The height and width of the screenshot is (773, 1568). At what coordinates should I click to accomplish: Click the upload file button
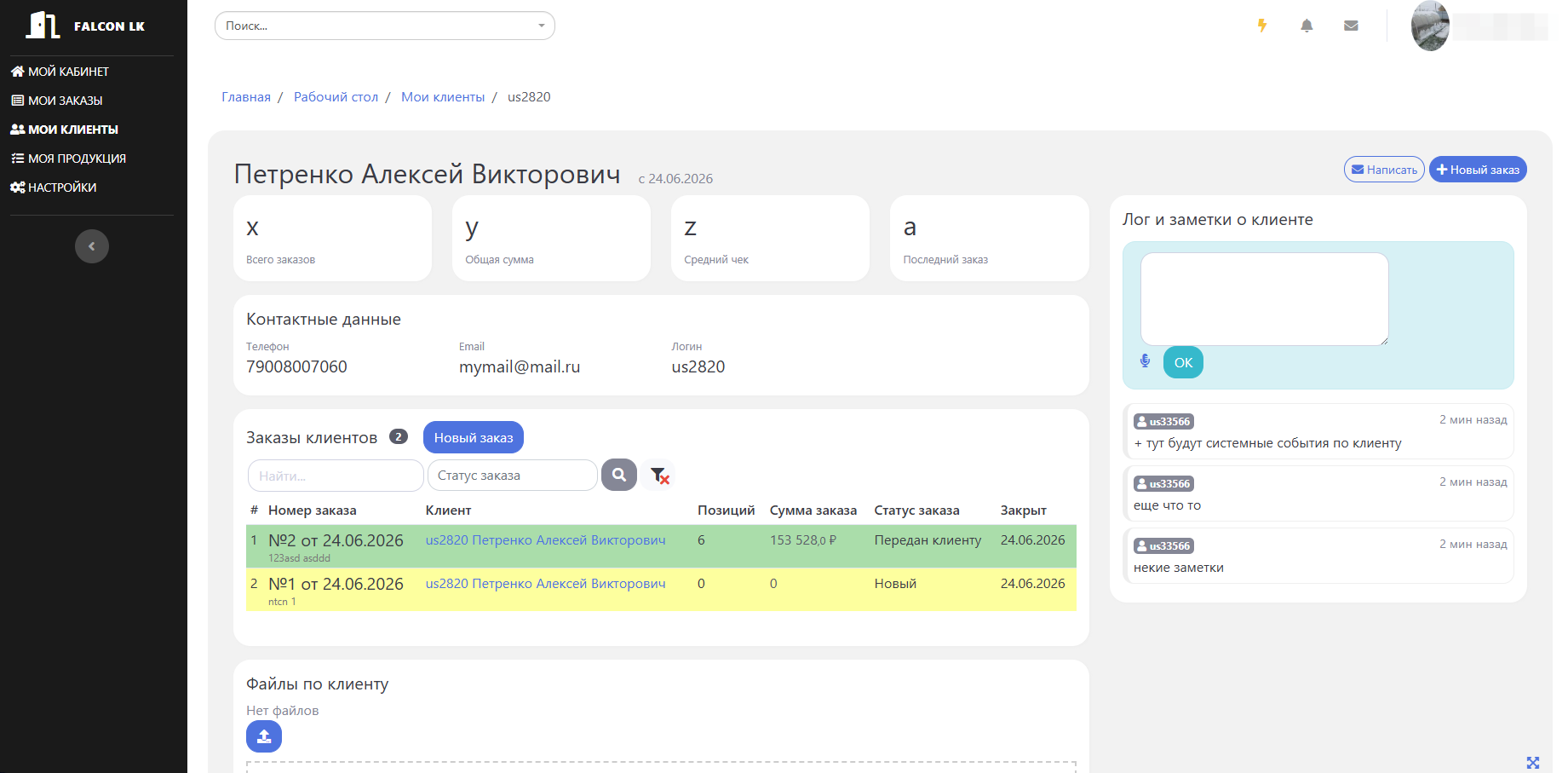(x=264, y=736)
